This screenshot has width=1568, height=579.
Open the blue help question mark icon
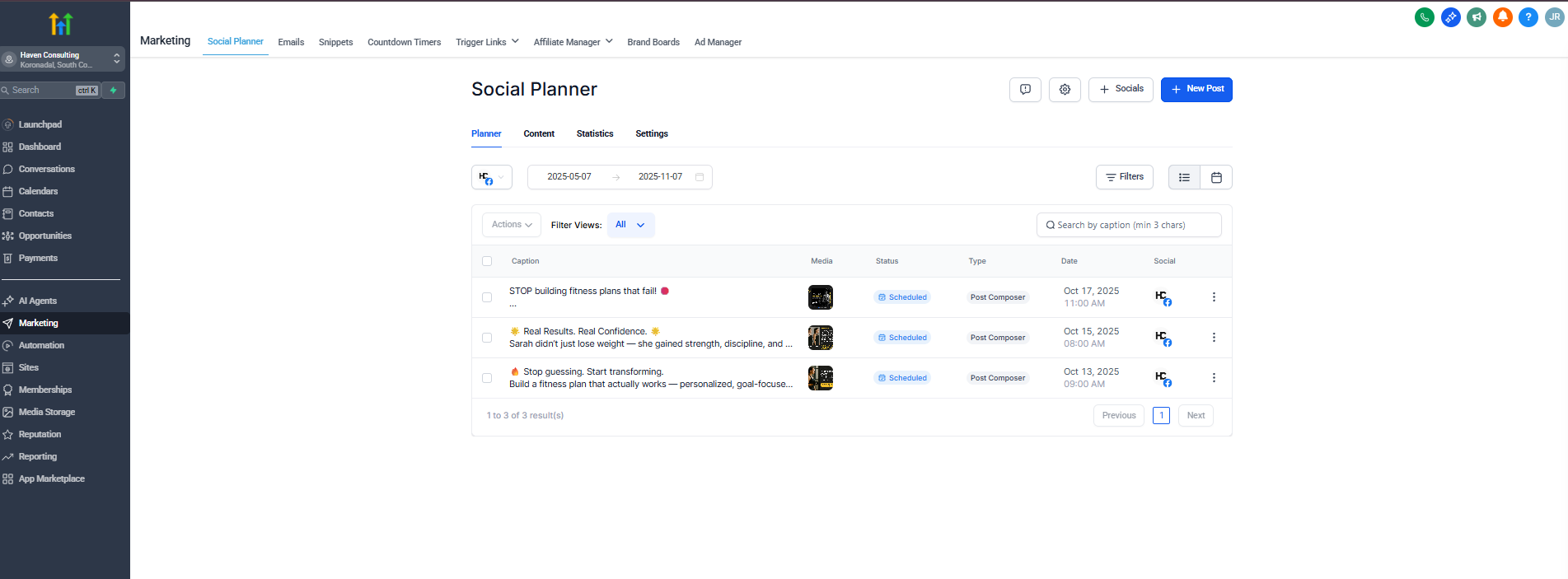[x=1528, y=17]
